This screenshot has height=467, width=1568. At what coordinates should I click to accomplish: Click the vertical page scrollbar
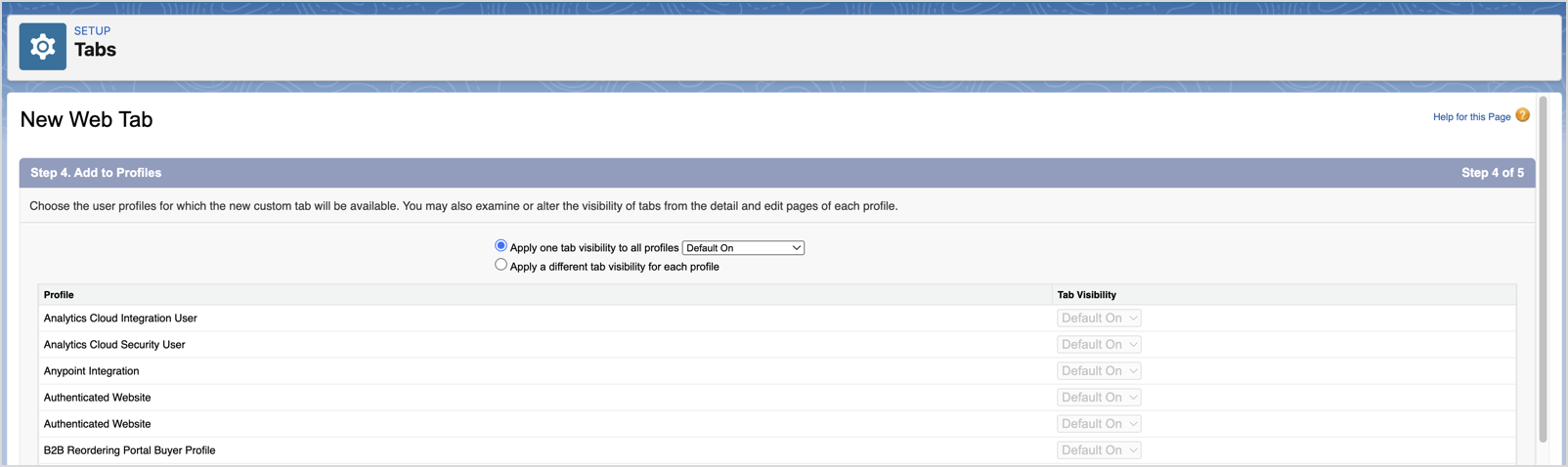pyautogui.click(x=1543, y=269)
